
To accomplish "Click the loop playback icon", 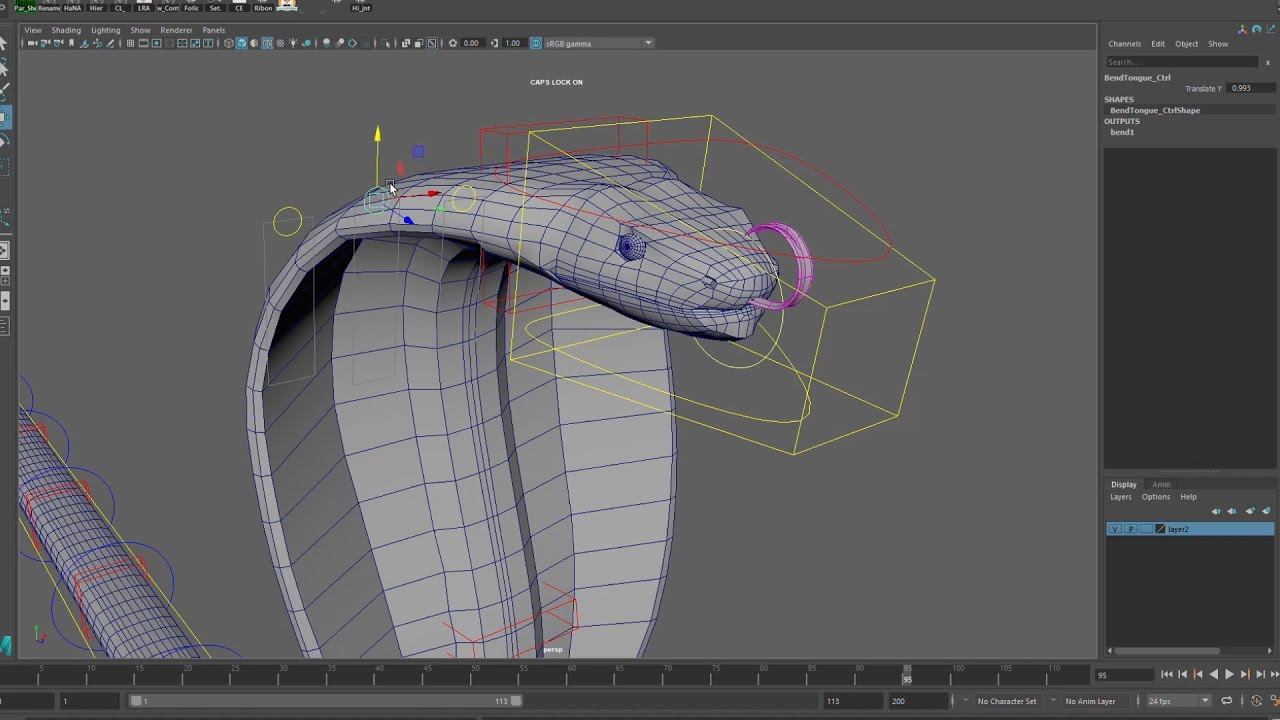I will (x=1227, y=701).
